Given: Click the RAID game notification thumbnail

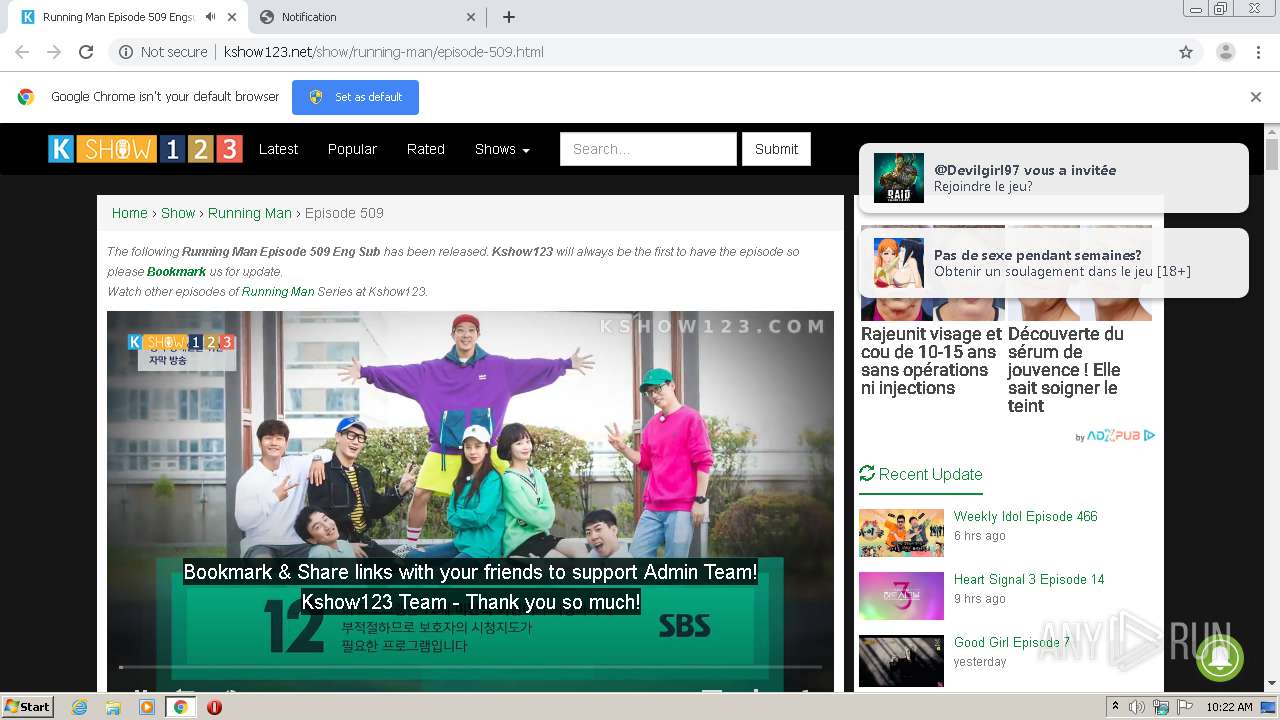Looking at the screenshot, I should coord(899,178).
